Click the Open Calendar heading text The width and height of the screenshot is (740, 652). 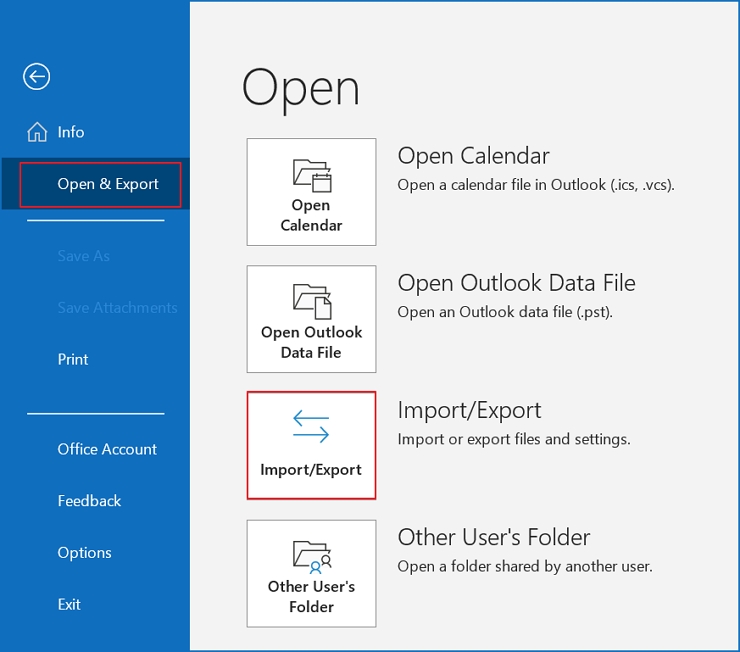click(473, 156)
